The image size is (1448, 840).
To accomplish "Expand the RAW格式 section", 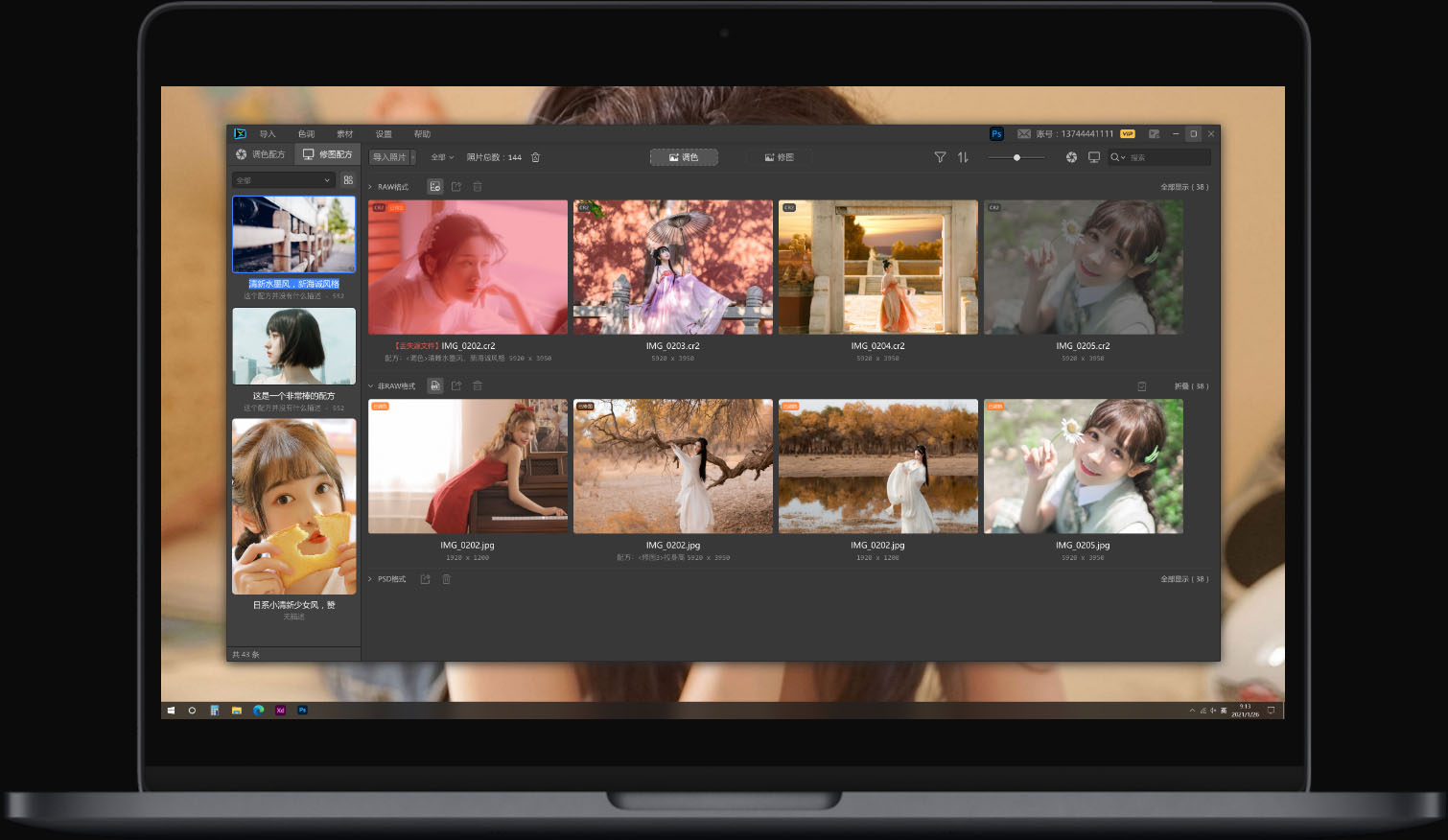I will [x=370, y=187].
